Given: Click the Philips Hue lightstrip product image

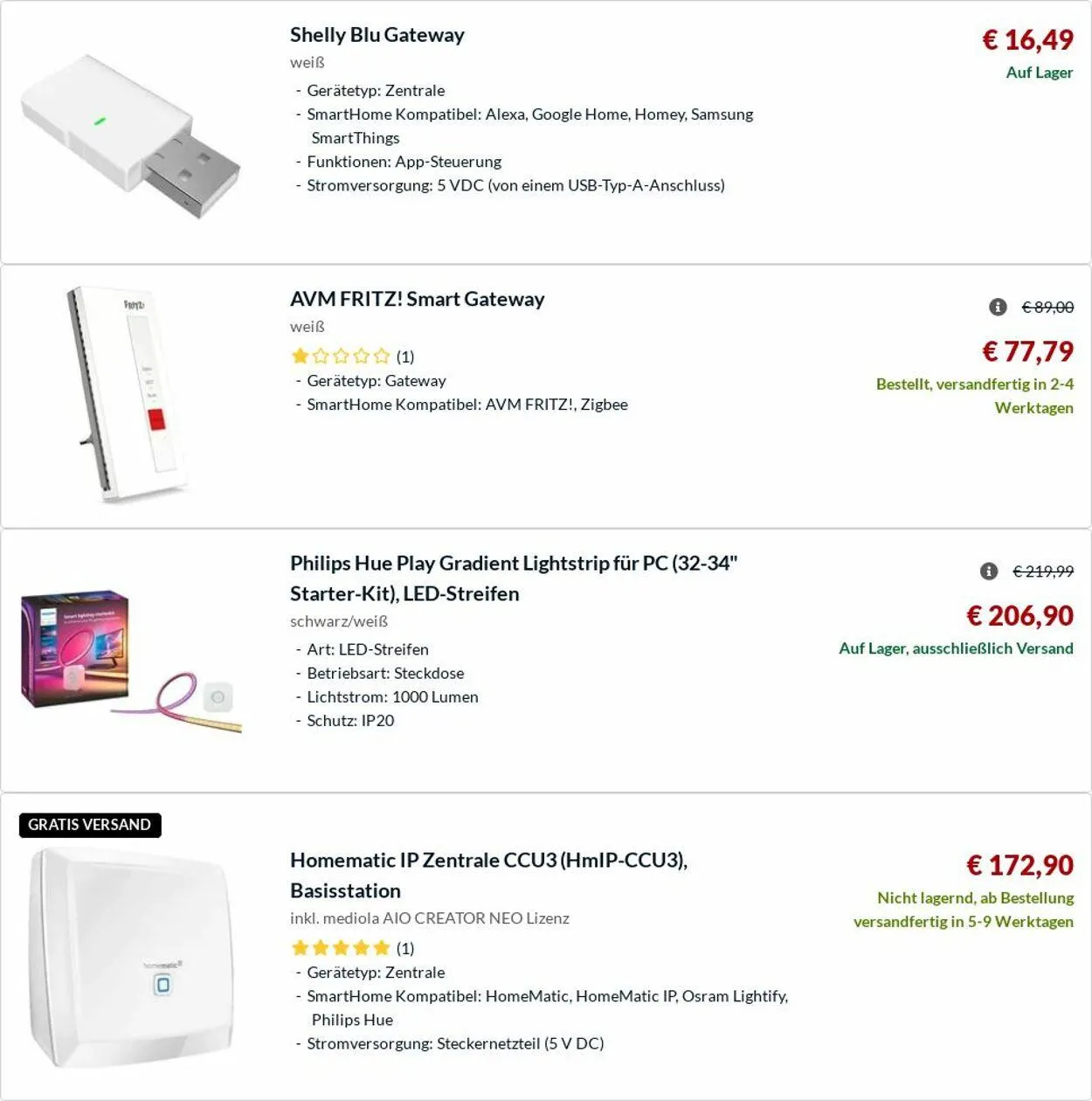Looking at the screenshot, I should click(131, 661).
